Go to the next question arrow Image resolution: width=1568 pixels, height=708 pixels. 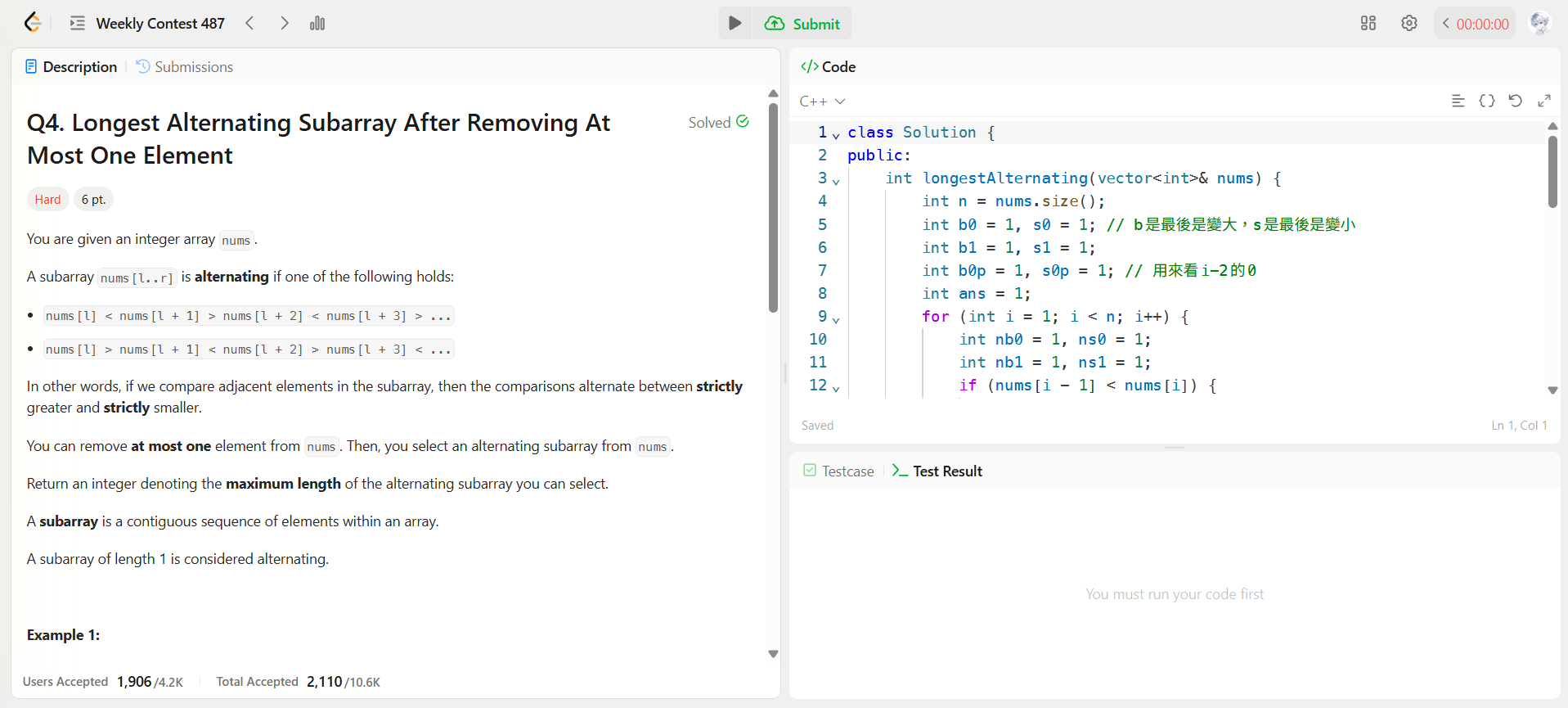tap(284, 24)
